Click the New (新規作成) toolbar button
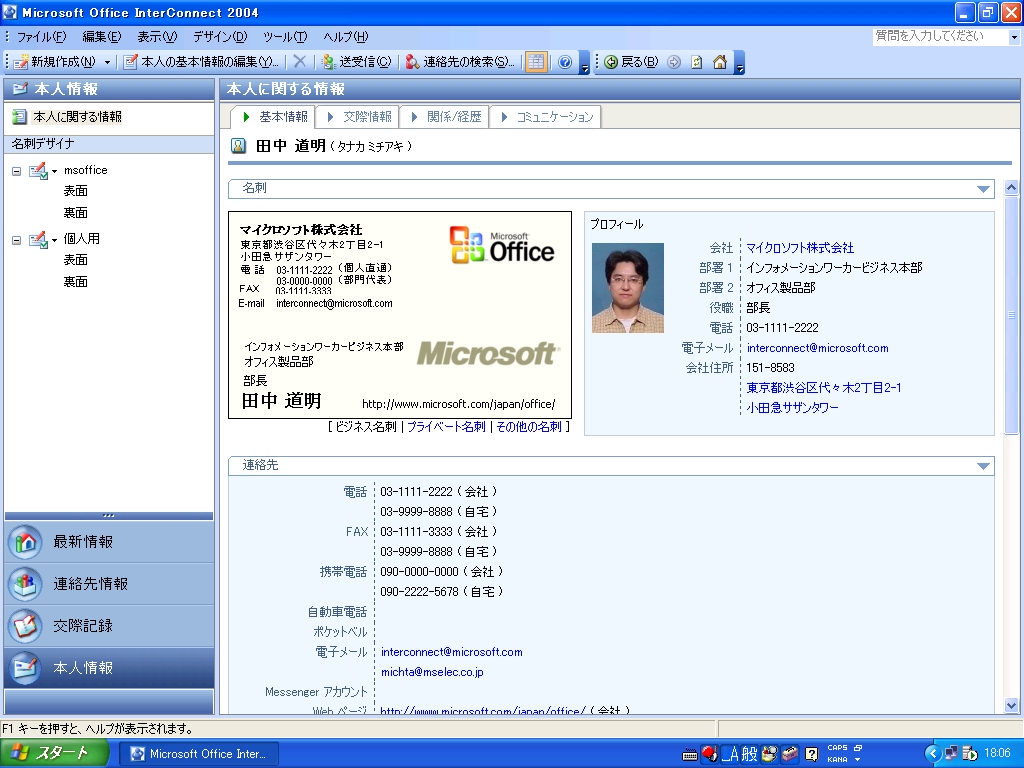This screenshot has height=768, width=1024. [x=55, y=62]
